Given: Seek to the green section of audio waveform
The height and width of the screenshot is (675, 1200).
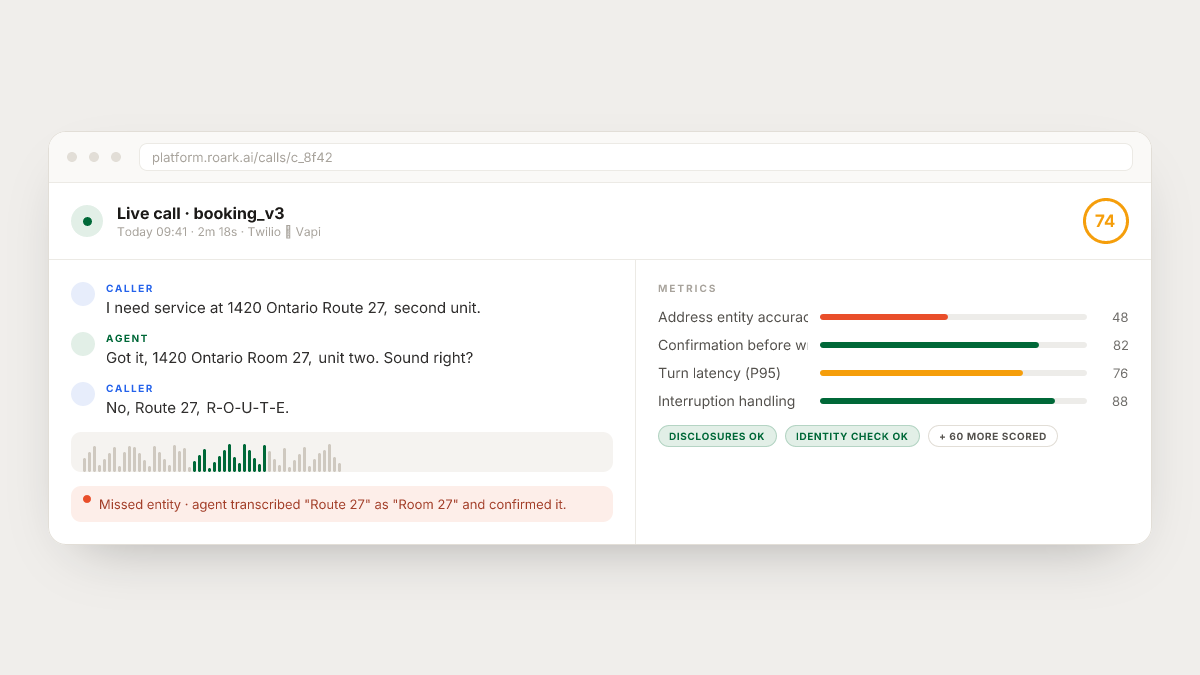Looking at the screenshot, I should [230, 458].
